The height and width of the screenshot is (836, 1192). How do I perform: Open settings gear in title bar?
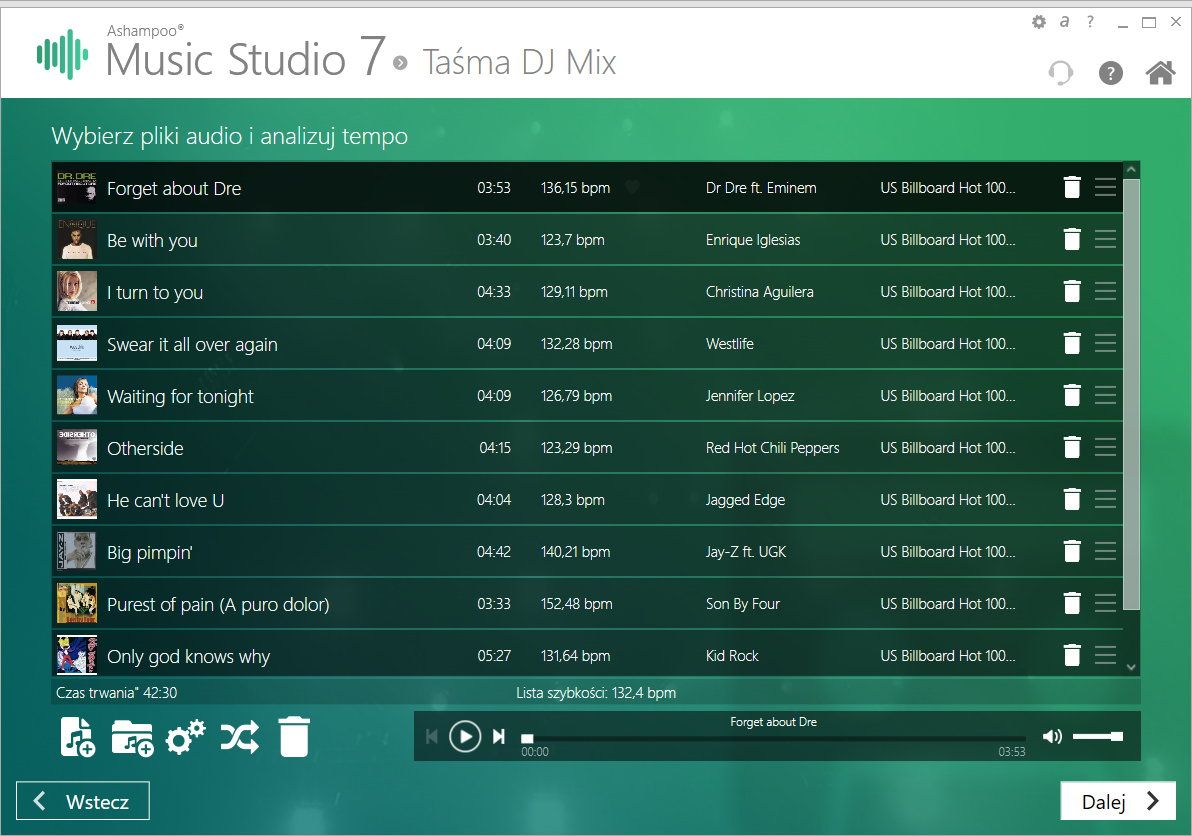pos(1038,22)
